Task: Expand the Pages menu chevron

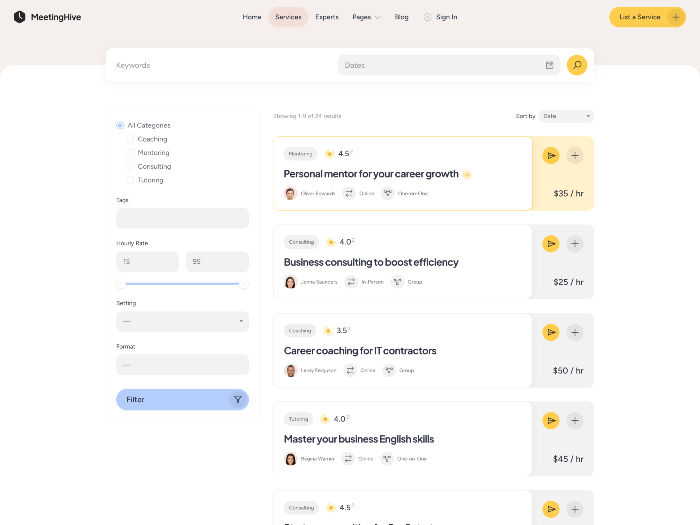Action: coord(377,17)
